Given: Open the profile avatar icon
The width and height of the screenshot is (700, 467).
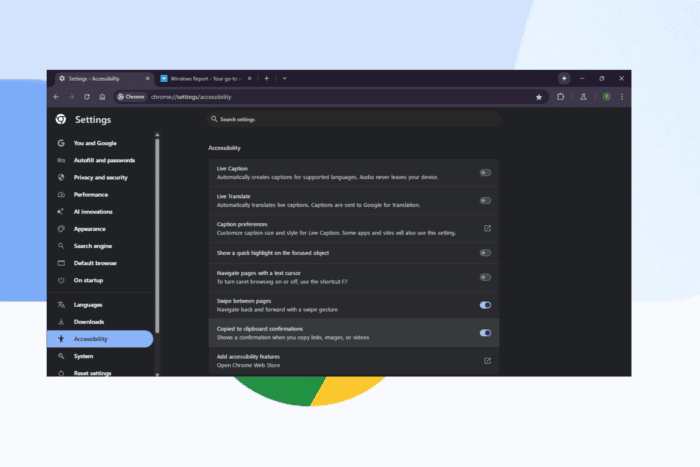Looking at the screenshot, I should coord(606,97).
